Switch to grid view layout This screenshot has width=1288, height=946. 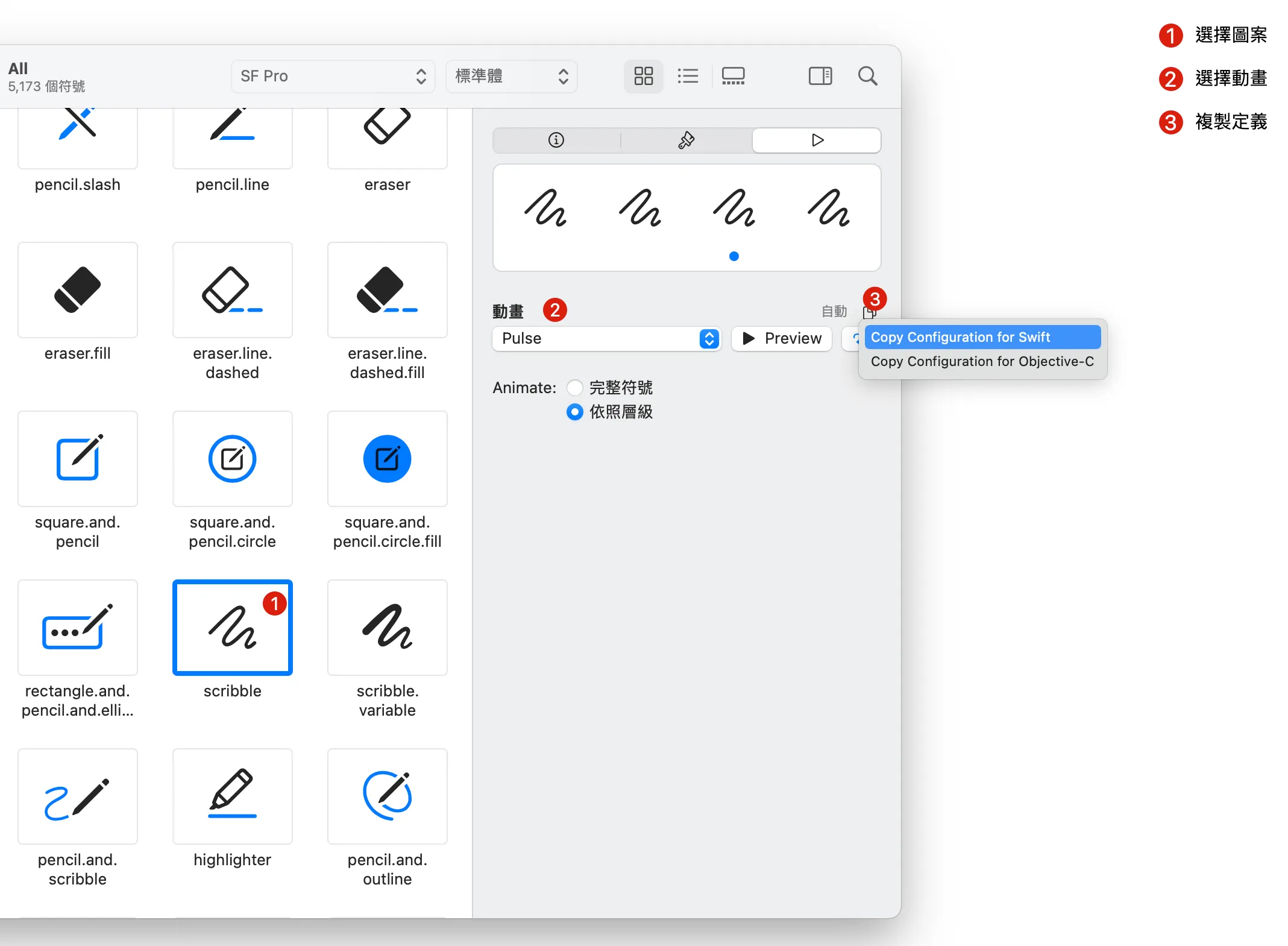click(643, 76)
